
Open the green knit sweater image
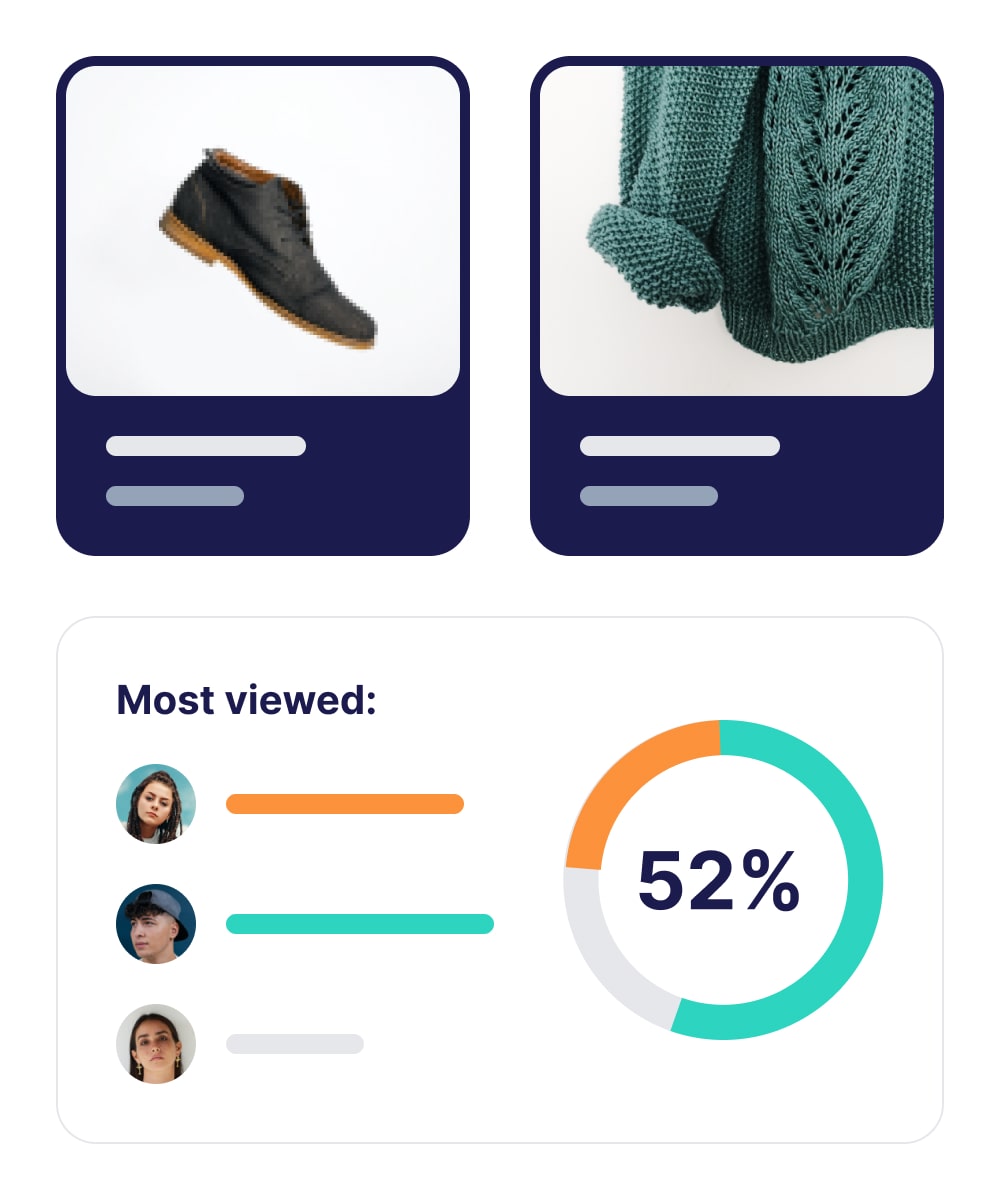(x=737, y=231)
